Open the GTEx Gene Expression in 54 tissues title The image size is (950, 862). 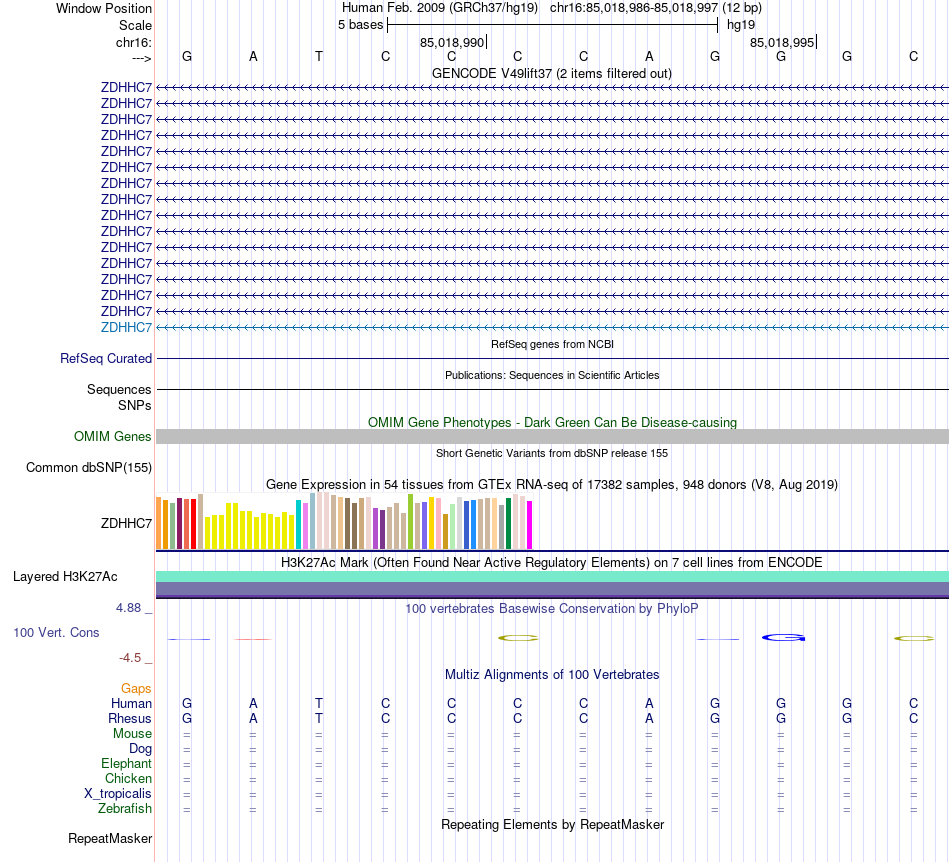click(552, 485)
